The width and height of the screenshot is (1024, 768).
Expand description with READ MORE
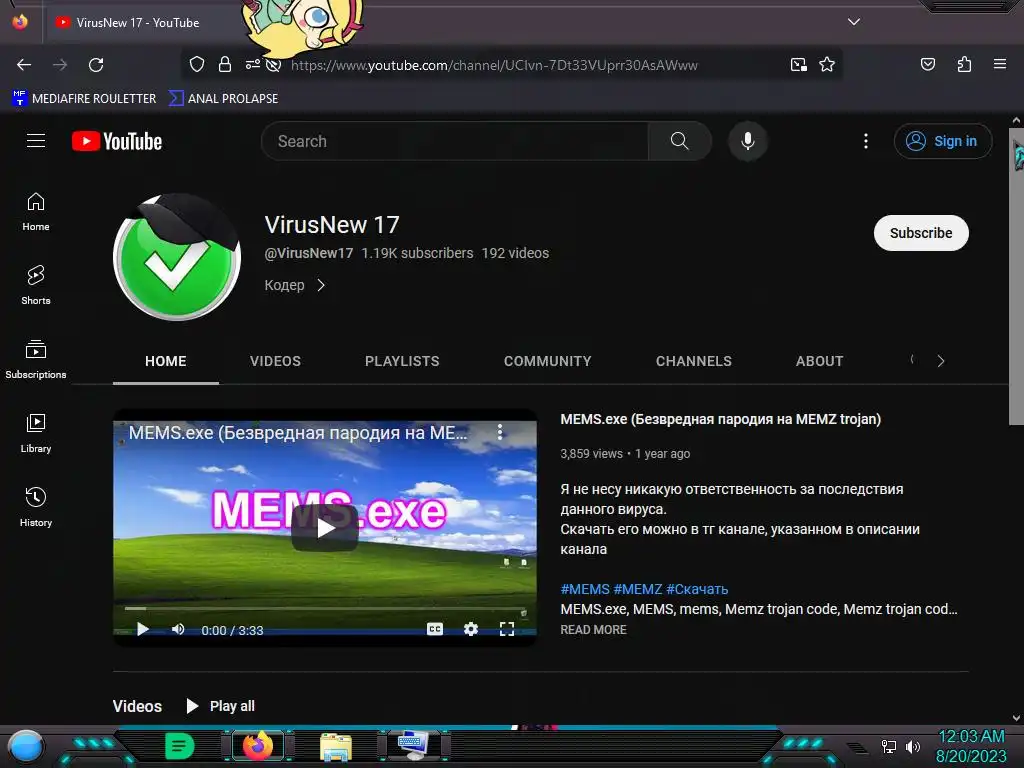[593, 630]
